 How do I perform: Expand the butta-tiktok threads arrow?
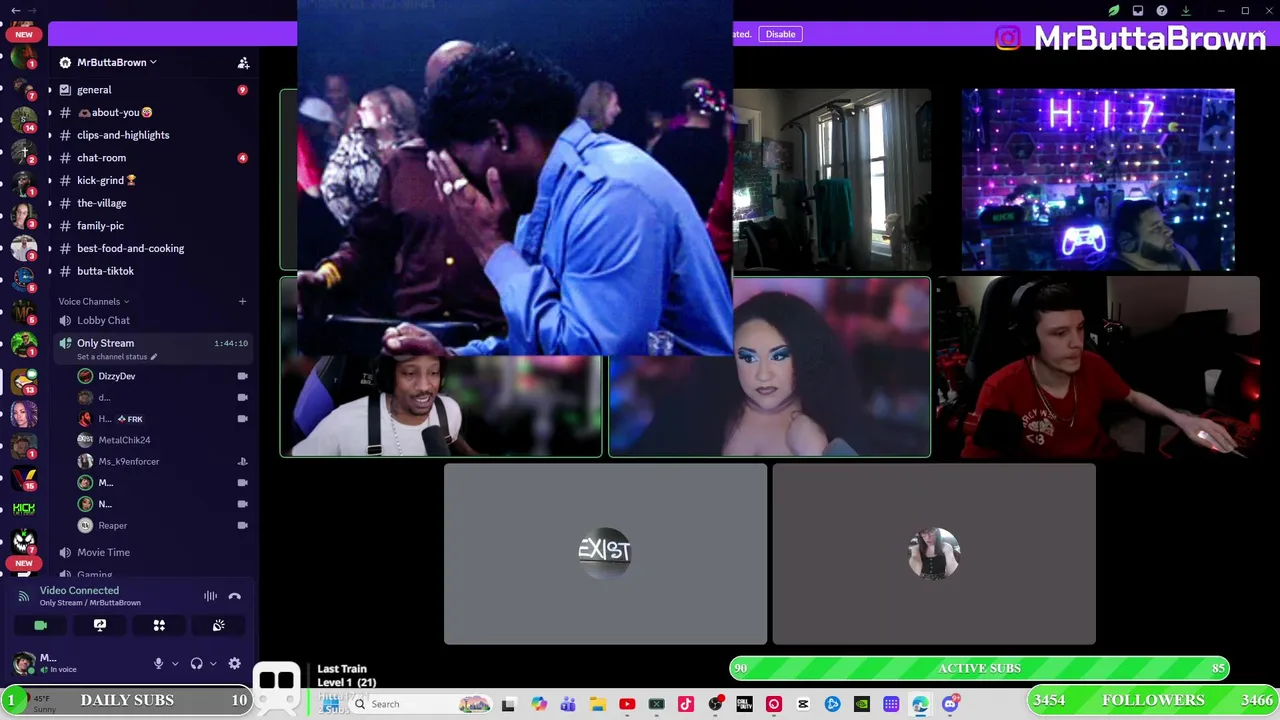pyautogui.click(x=50, y=271)
